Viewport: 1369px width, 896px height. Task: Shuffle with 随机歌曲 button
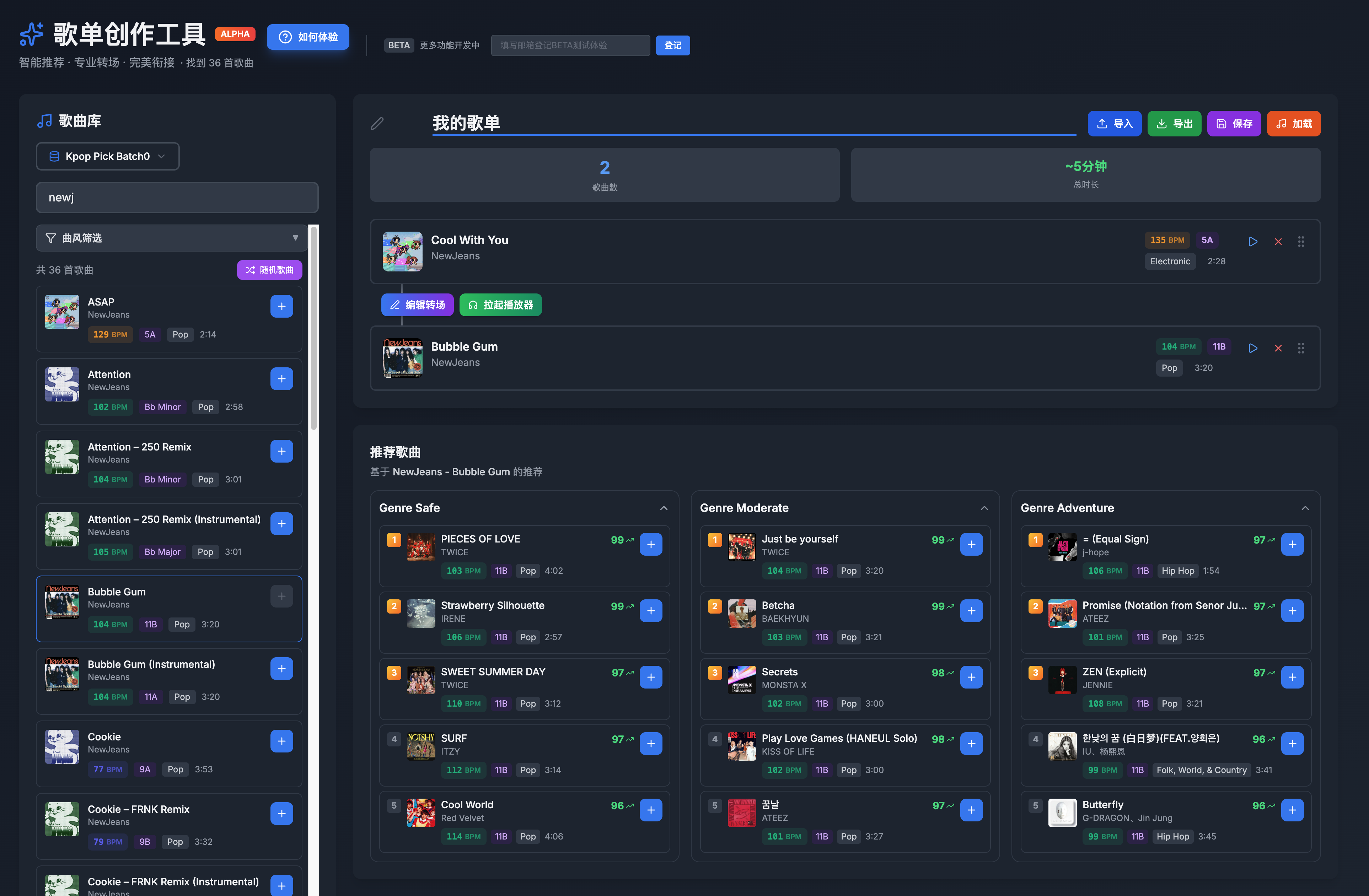pos(270,270)
